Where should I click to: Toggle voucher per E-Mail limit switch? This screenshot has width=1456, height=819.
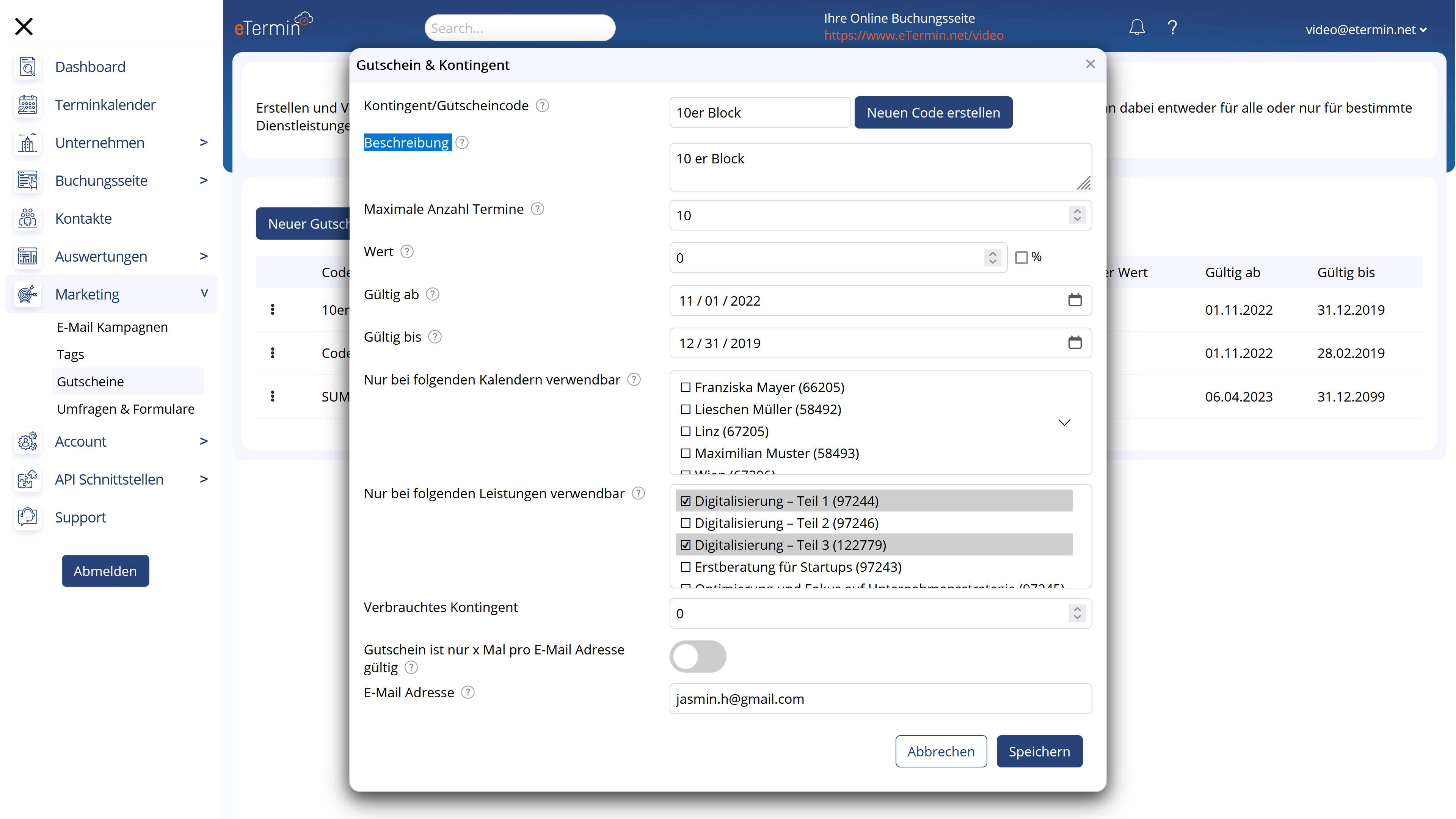(698, 657)
